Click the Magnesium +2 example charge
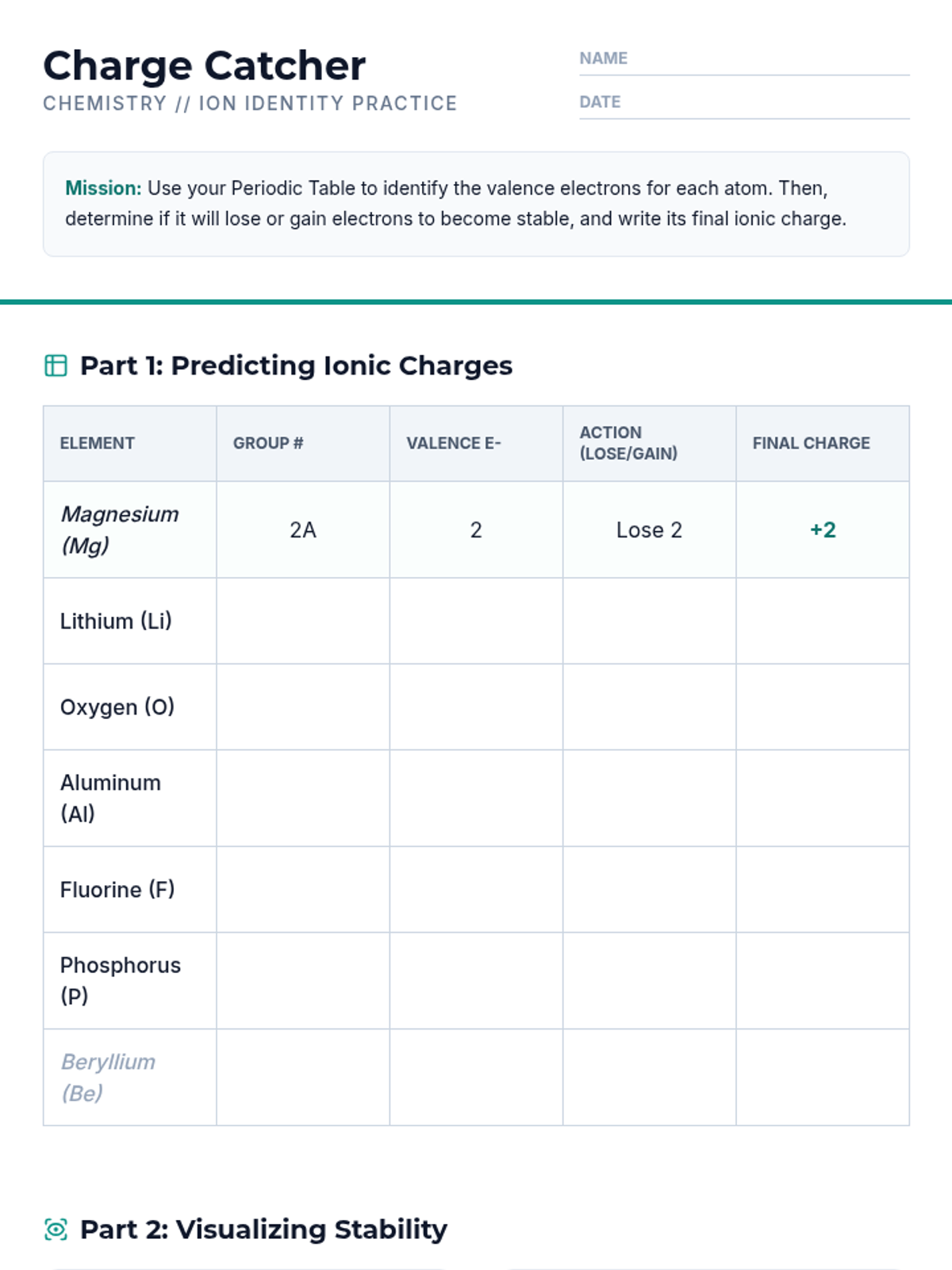952x1270 pixels. point(823,529)
